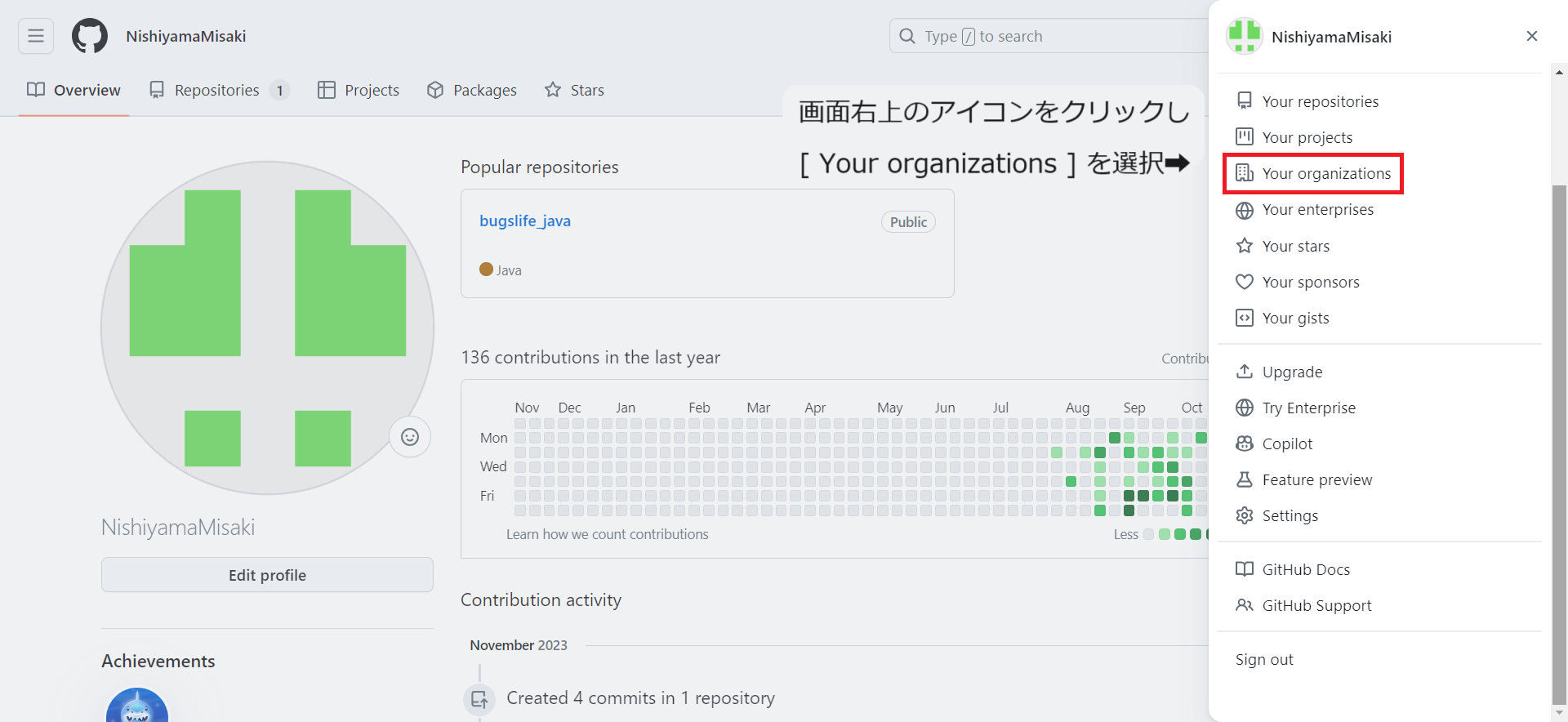Image resolution: width=1568 pixels, height=722 pixels.
Task: Click the Your organizations building icon
Action: click(1245, 173)
